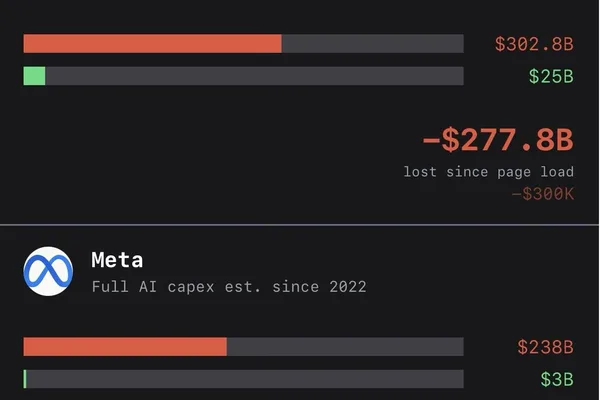Click the Meta logo icon
Image resolution: width=600 pixels, height=400 pixels.
48,271
